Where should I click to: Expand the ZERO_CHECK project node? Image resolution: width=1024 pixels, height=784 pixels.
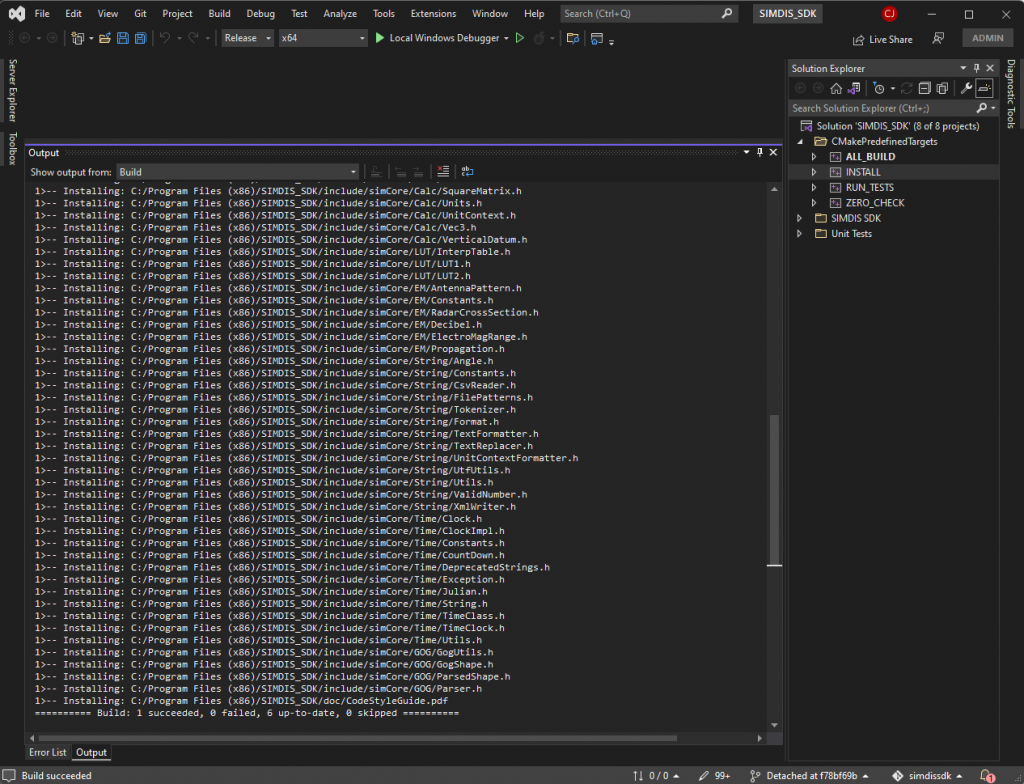pyautogui.click(x=814, y=203)
